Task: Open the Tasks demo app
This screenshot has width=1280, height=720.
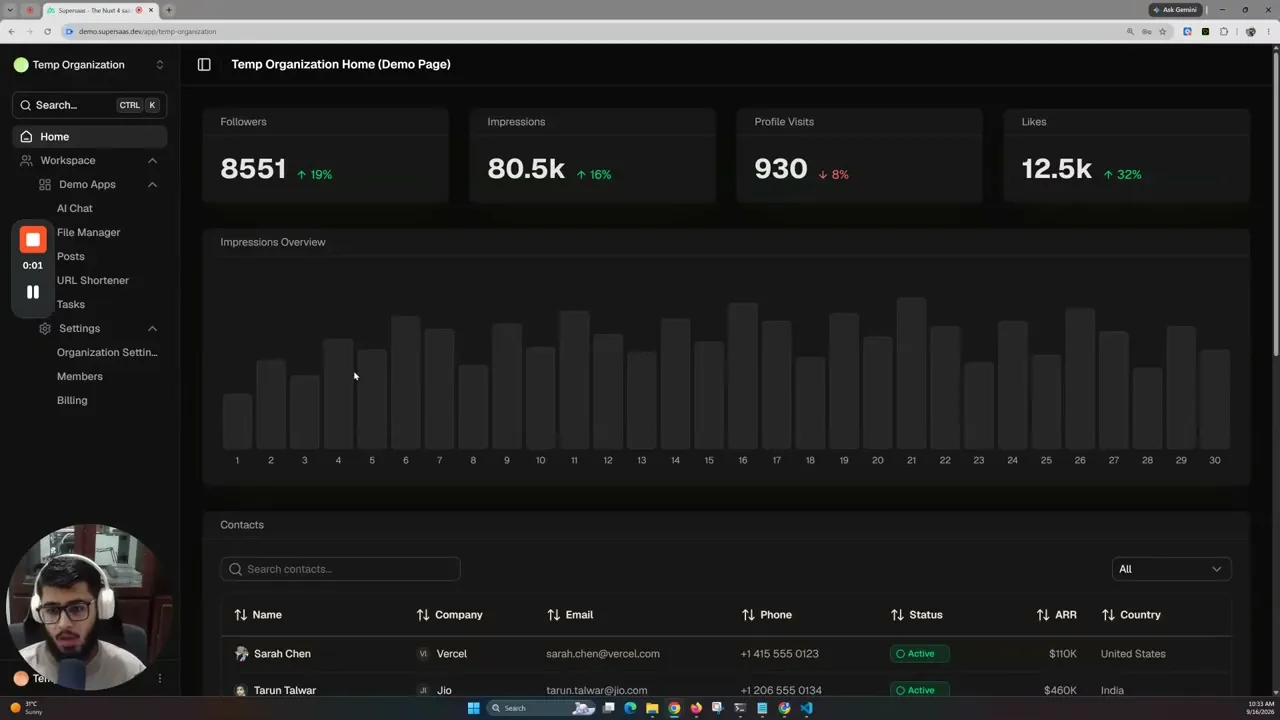Action: pos(71,305)
